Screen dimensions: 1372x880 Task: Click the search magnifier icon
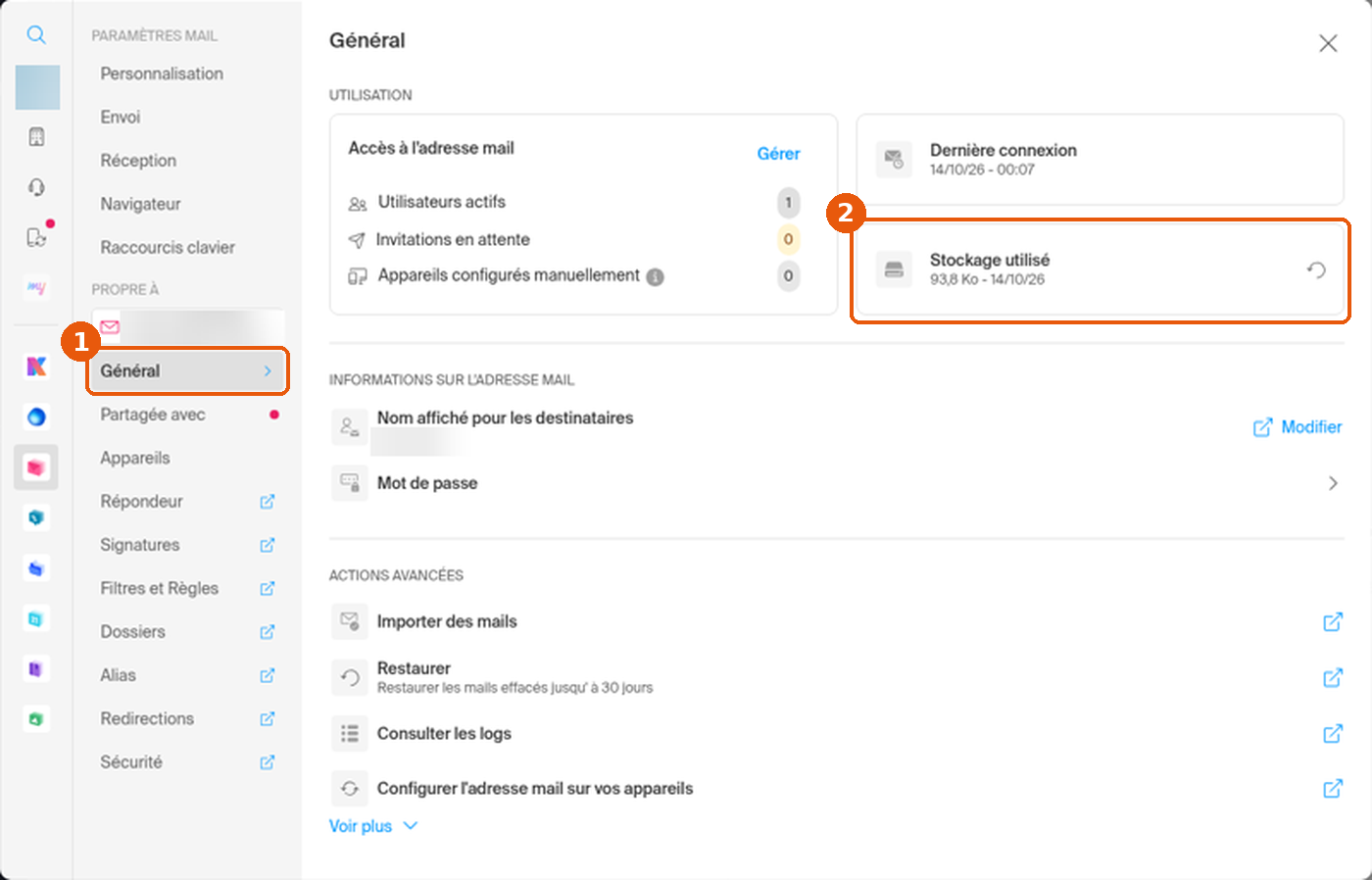tap(36, 35)
